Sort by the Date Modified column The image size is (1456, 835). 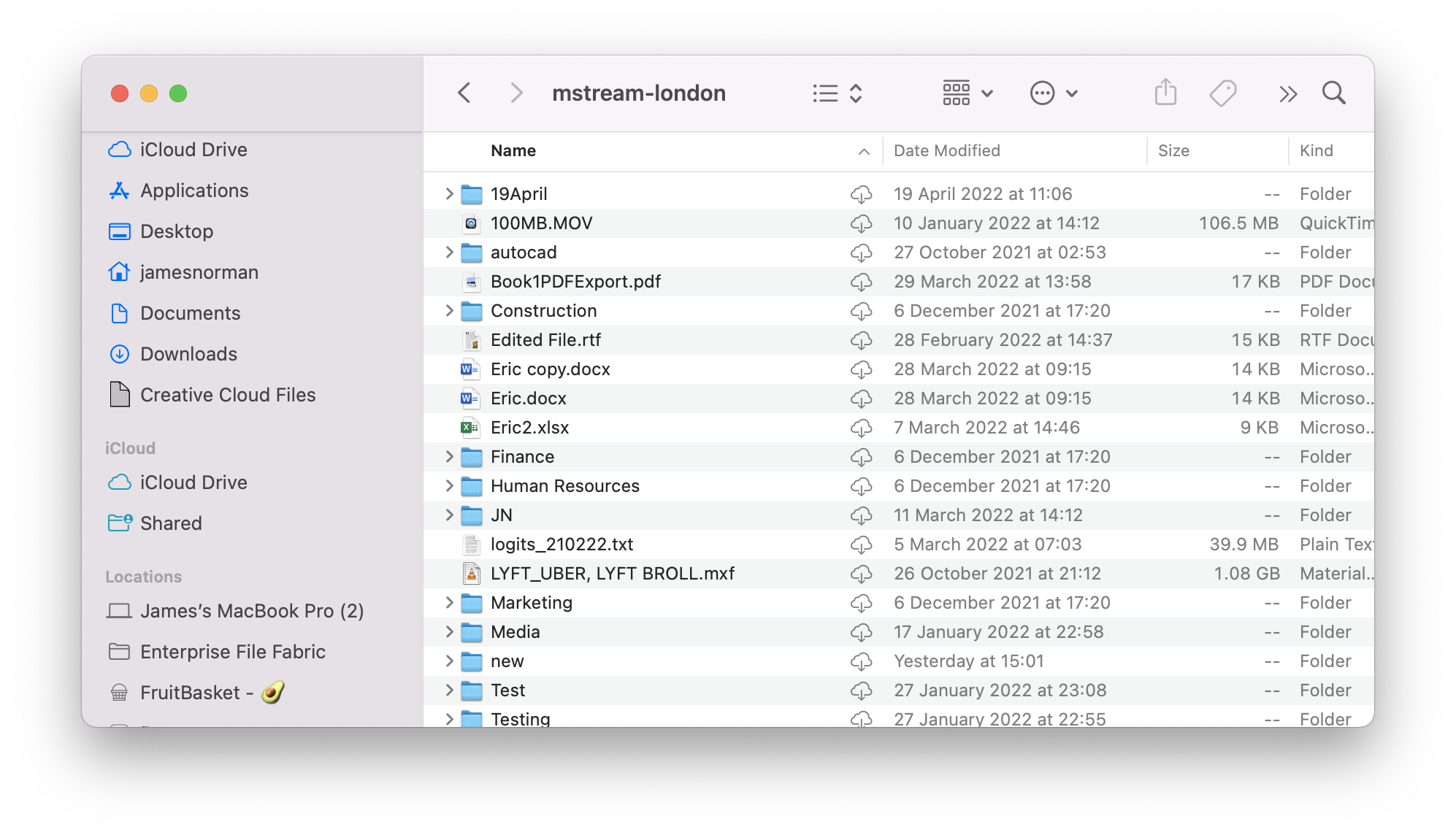coord(946,151)
